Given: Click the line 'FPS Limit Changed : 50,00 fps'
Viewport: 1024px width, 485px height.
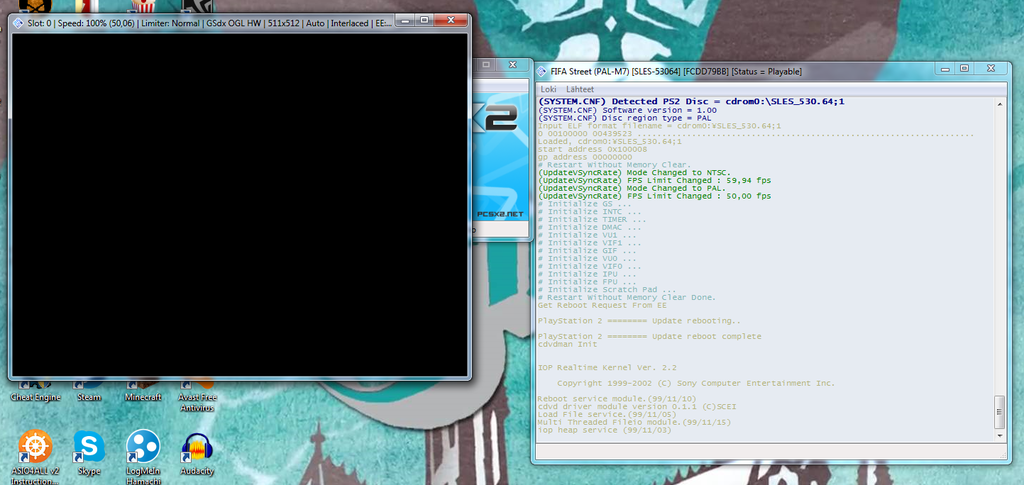Looking at the screenshot, I should click(654, 196).
